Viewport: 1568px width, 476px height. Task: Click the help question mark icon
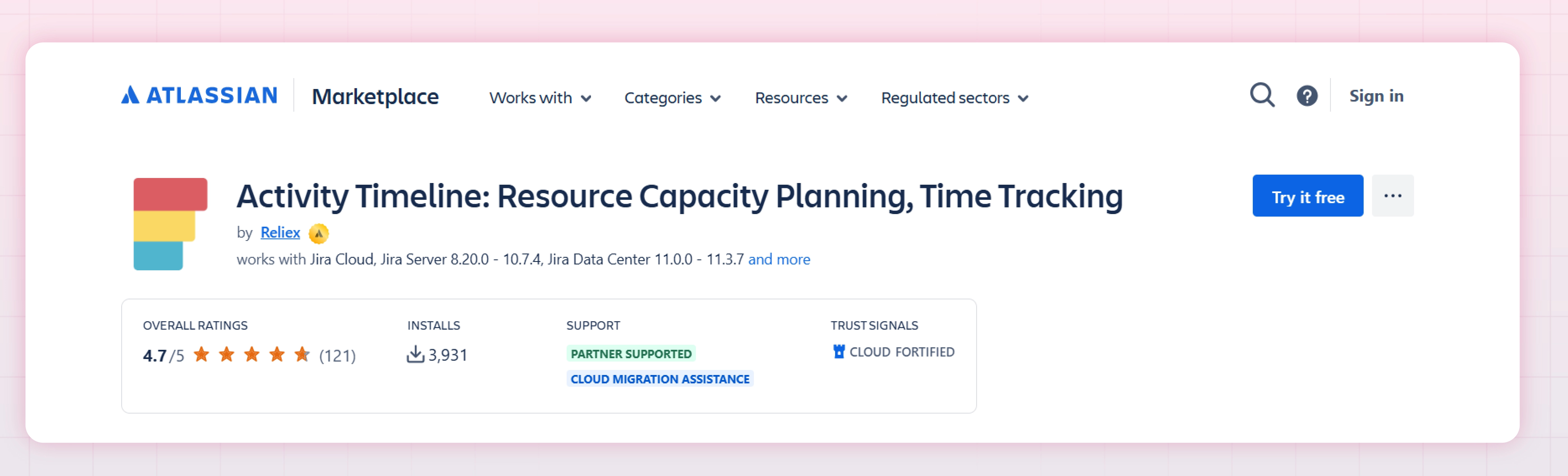1306,96
